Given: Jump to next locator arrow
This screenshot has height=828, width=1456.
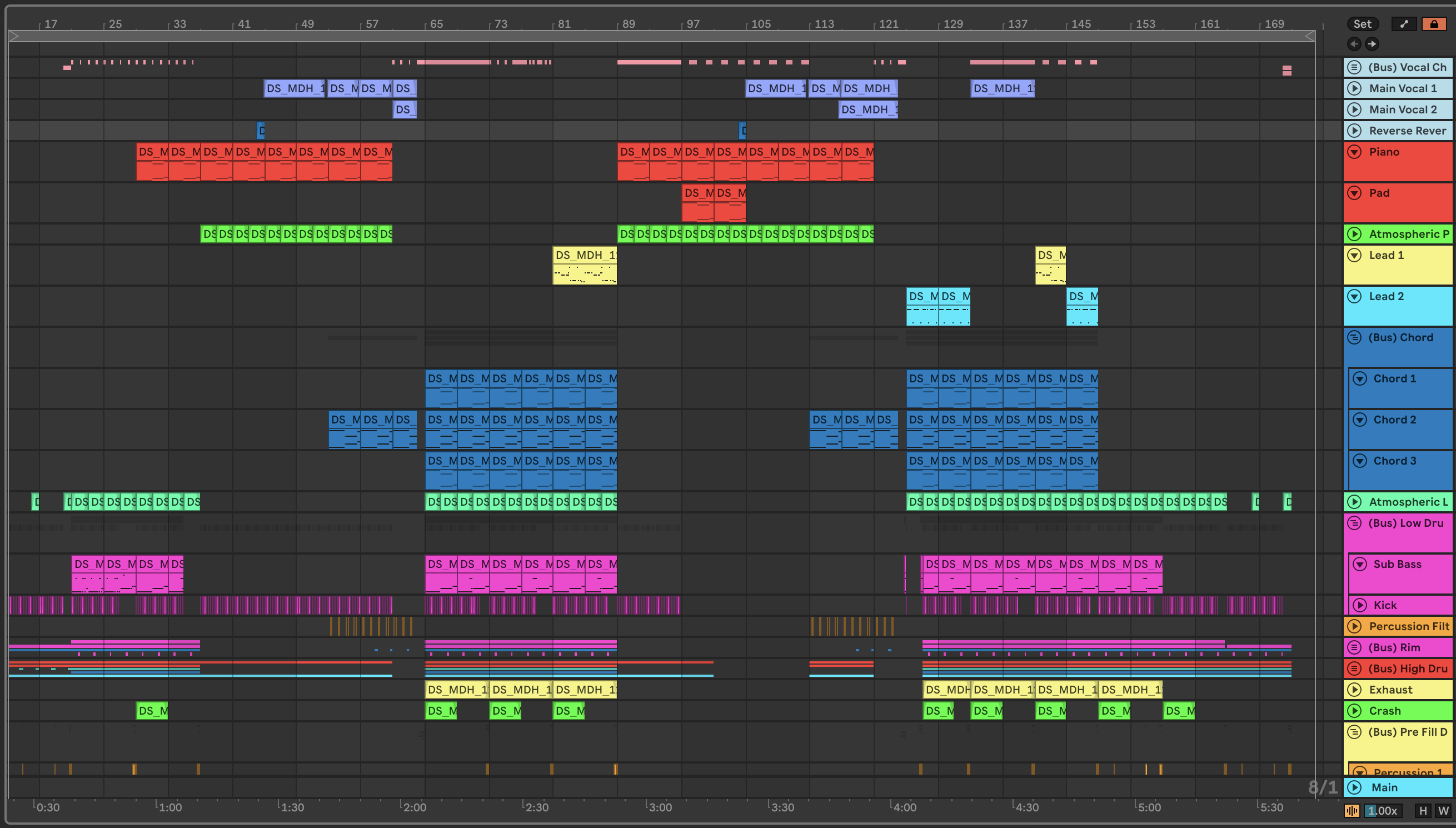Looking at the screenshot, I should click(1373, 44).
